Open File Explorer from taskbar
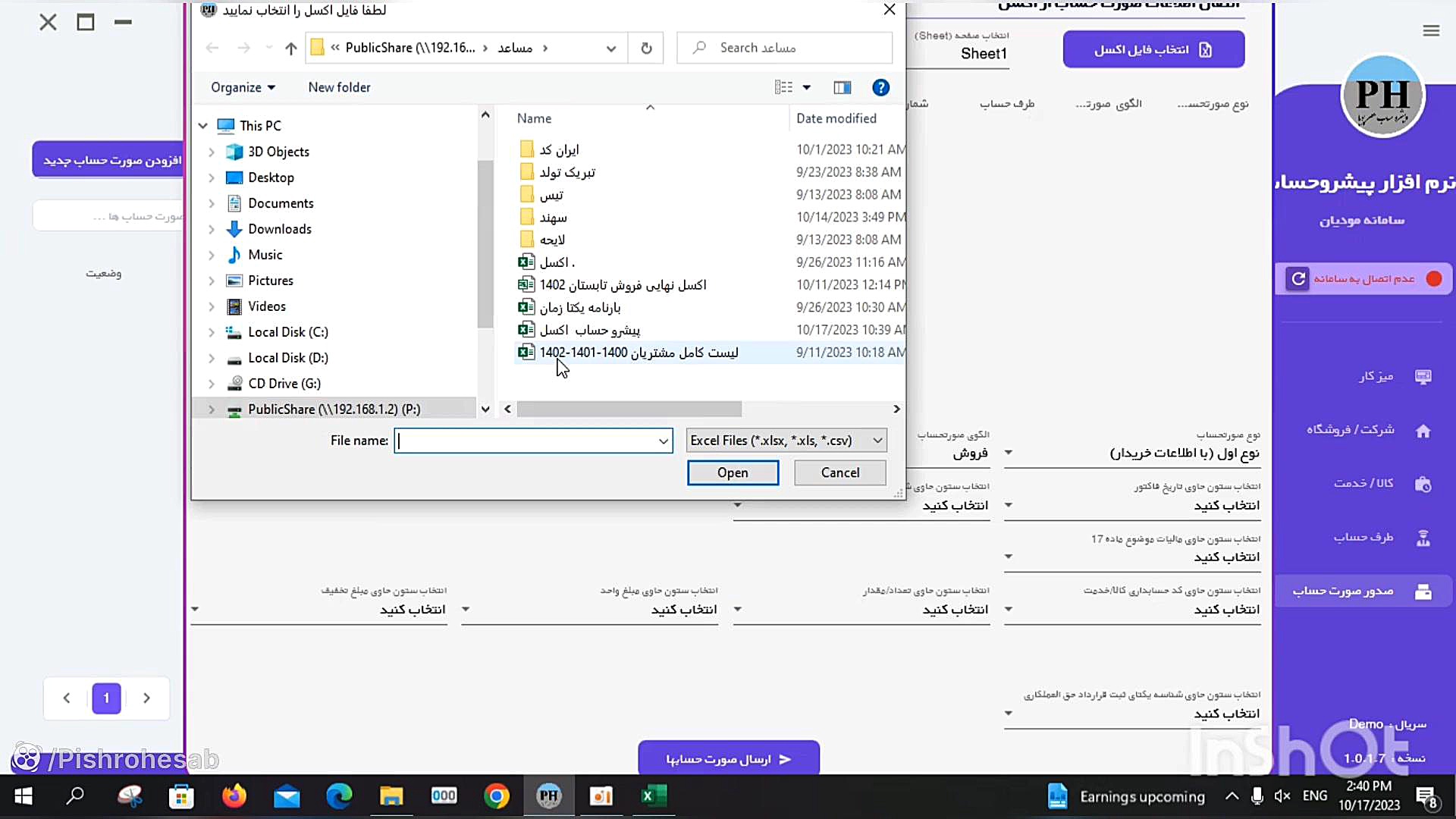The height and width of the screenshot is (819, 1456). click(x=391, y=796)
